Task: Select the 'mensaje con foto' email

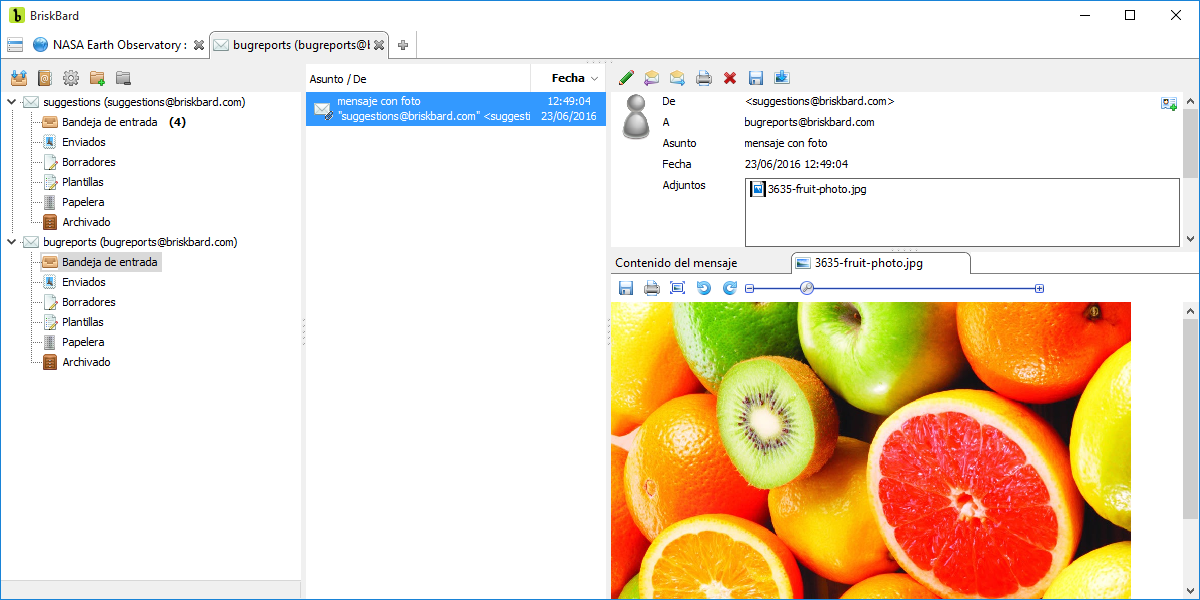Action: click(455, 109)
